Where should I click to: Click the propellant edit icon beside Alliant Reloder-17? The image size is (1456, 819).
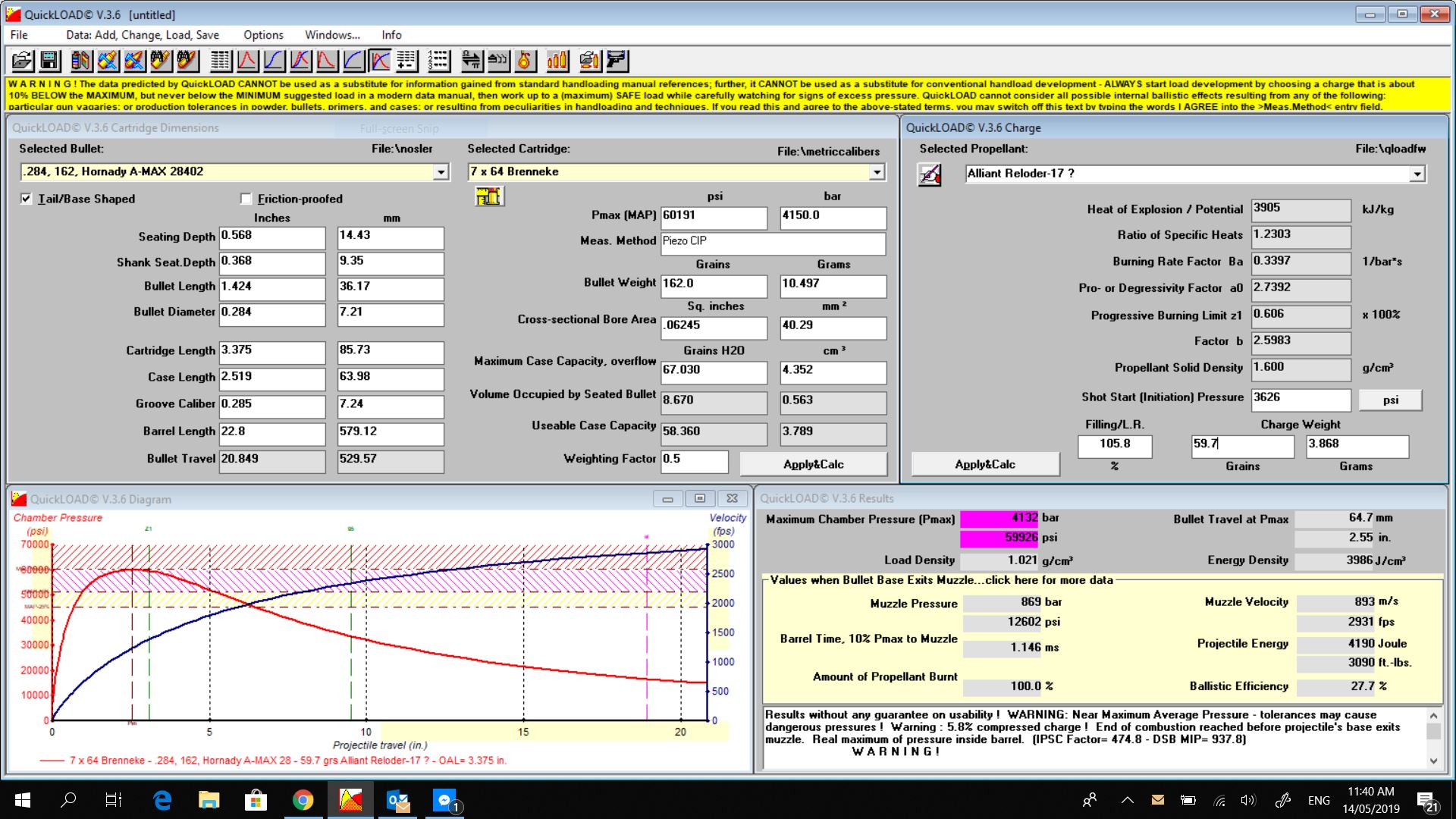pyautogui.click(x=930, y=175)
